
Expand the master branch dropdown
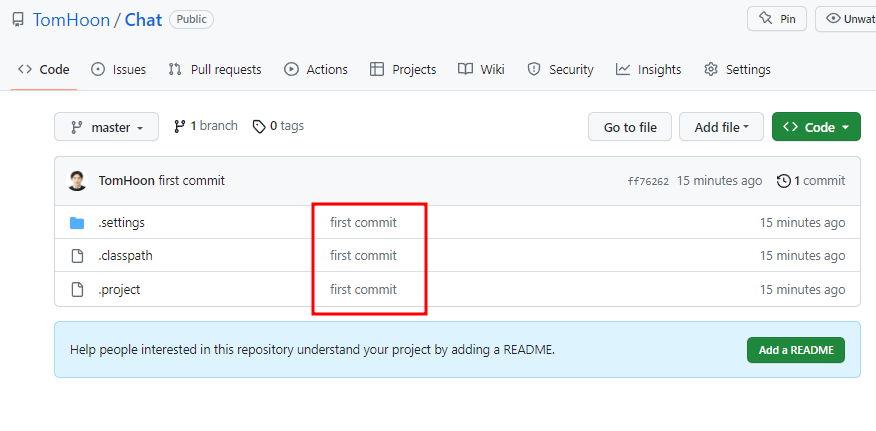pyautogui.click(x=106, y=127)
